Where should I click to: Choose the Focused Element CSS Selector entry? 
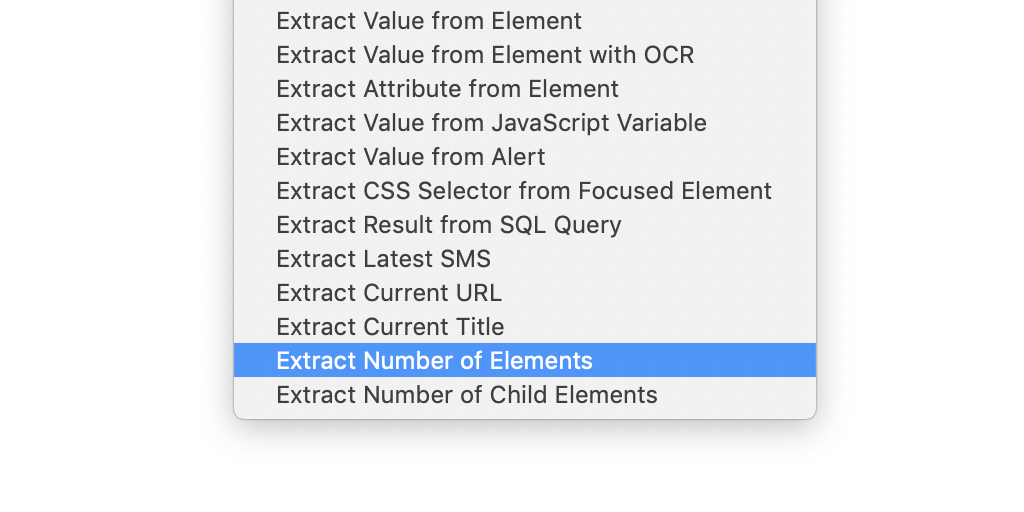(525, 191)
